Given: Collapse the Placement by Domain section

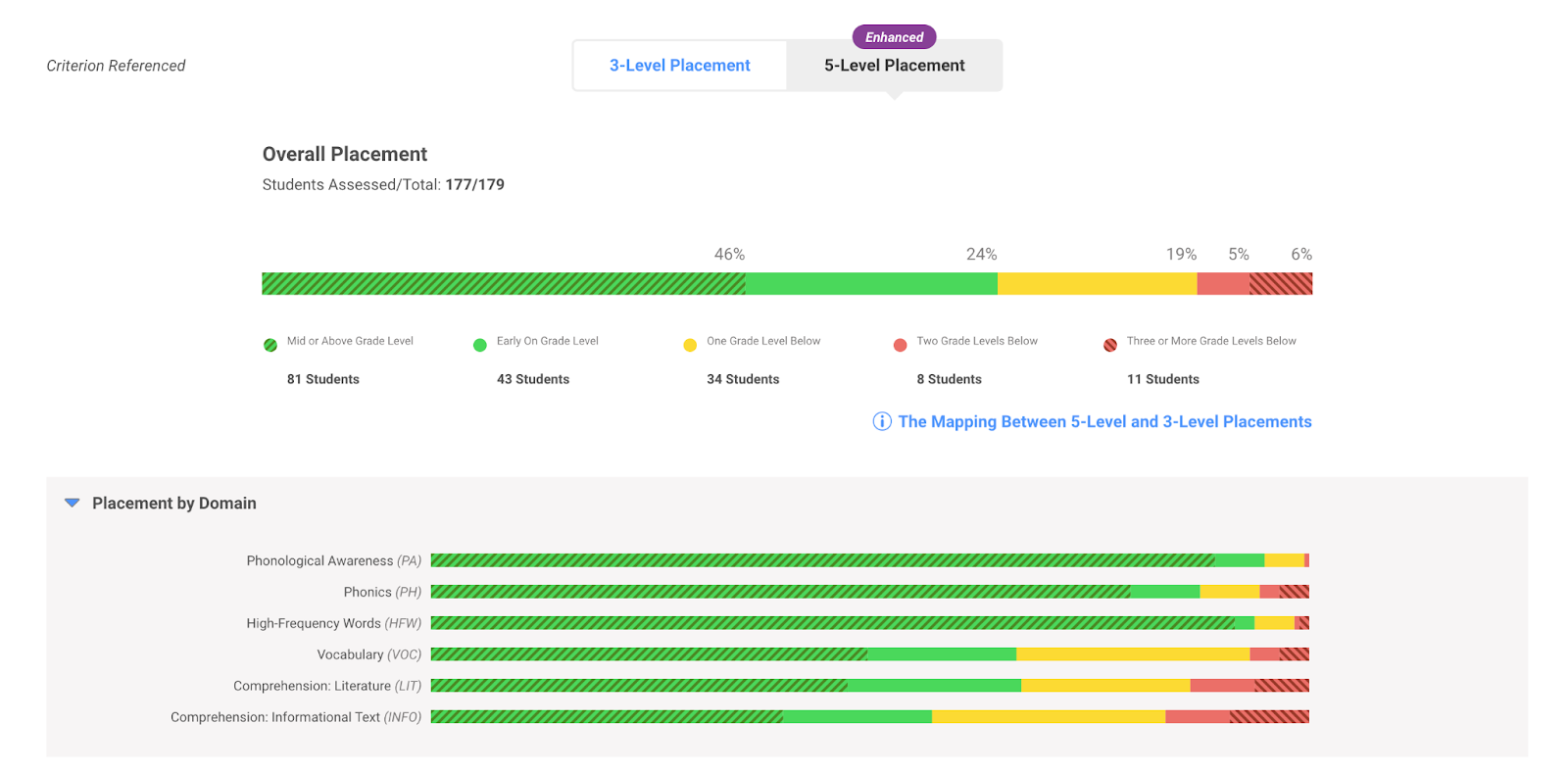Looking at the screenshot, I should pyautogui.click(x=72, y=503).
